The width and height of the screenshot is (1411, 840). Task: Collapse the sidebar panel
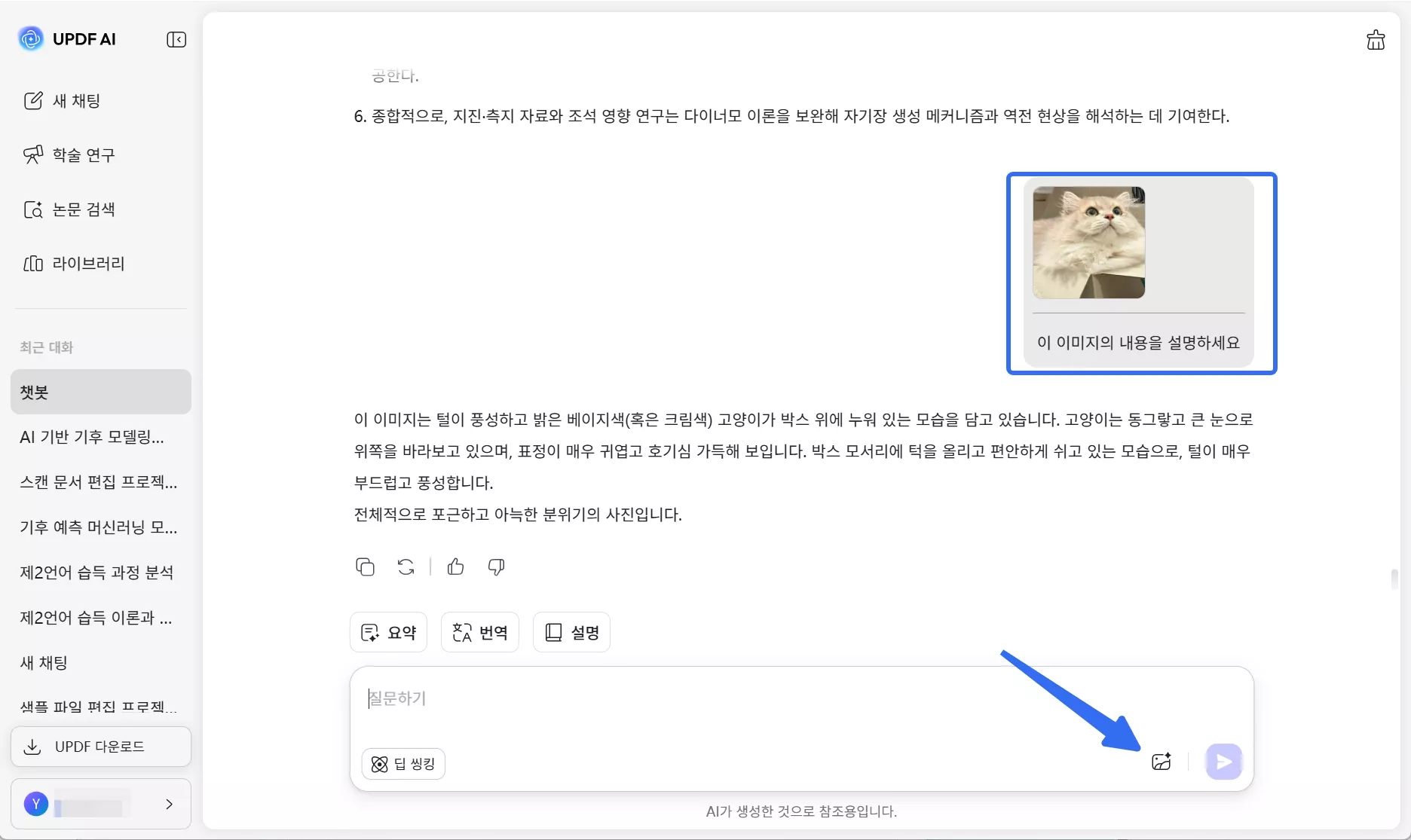(x=176, y=39)
